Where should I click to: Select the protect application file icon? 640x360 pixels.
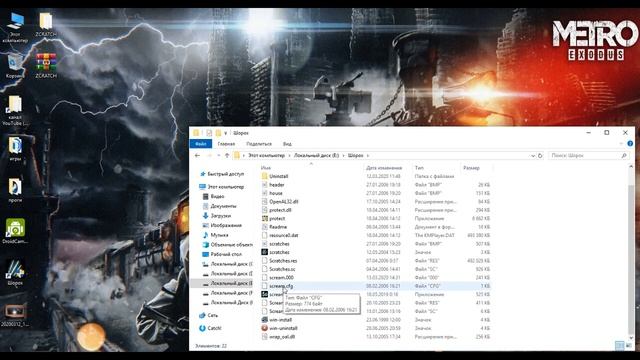pyautogui.click(x=264, y=218)
